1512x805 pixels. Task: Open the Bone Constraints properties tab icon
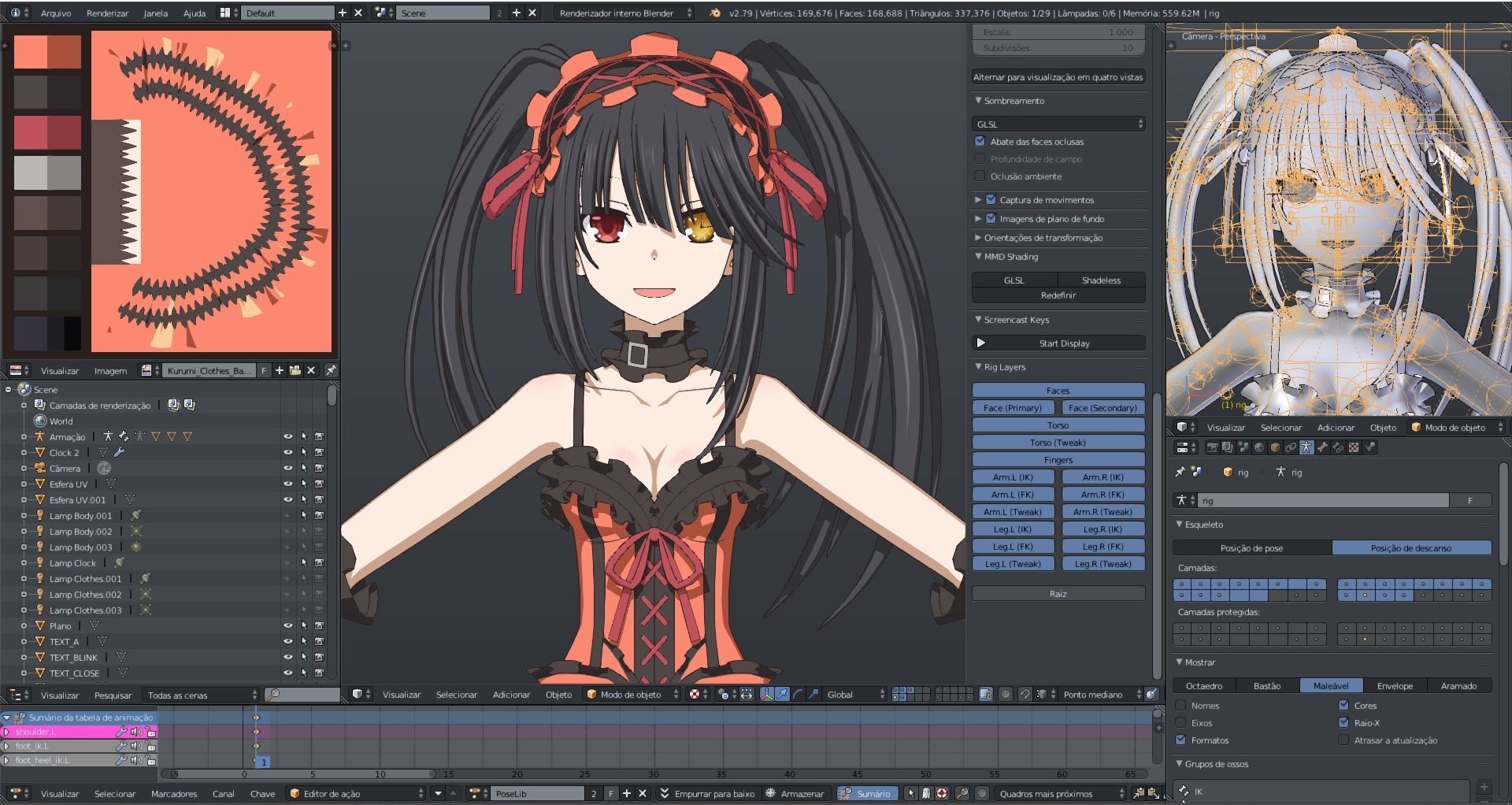[x=1338, y=447]
